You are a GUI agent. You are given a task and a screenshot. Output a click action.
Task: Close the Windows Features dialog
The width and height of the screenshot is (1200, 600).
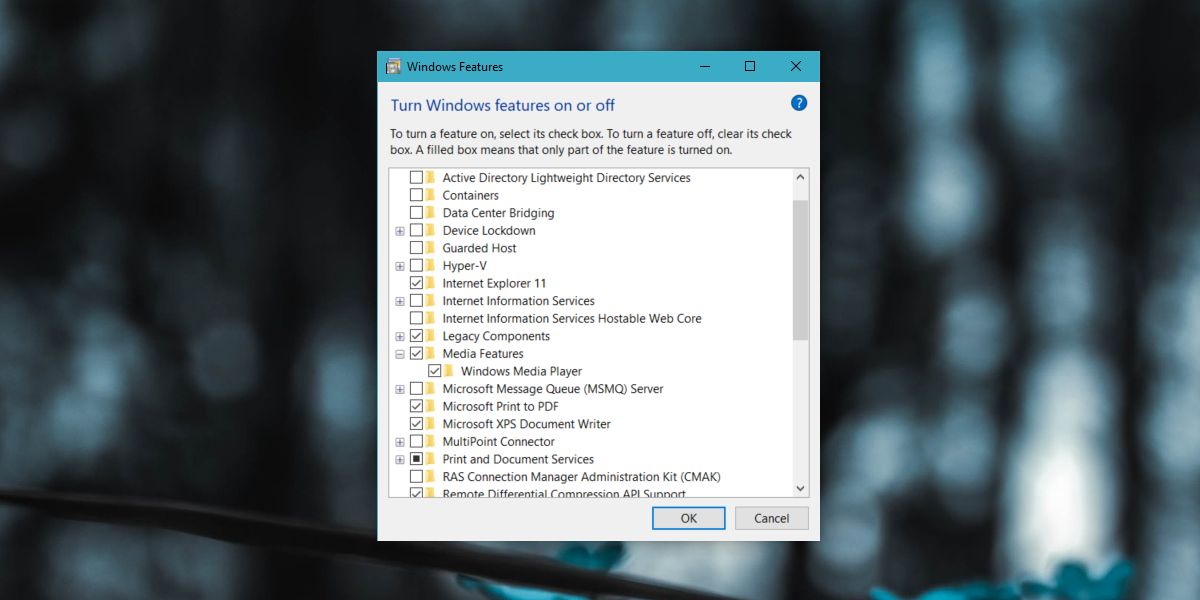[x=796, y=67]
